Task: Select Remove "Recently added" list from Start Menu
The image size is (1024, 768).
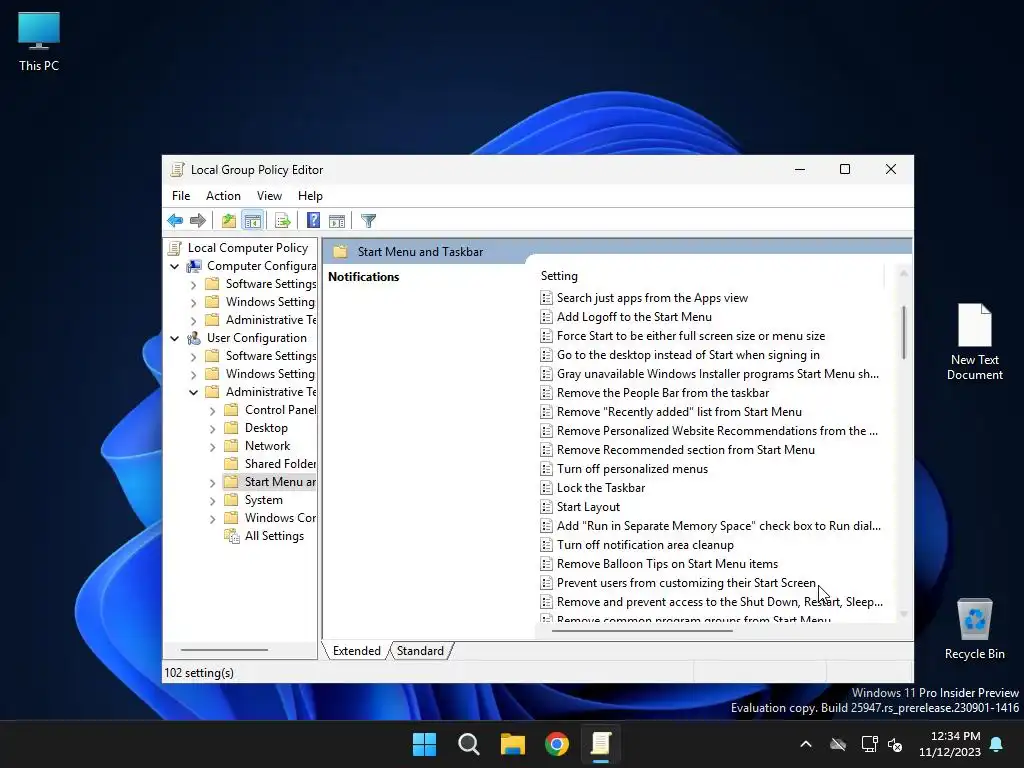Action: click(679, 412)
